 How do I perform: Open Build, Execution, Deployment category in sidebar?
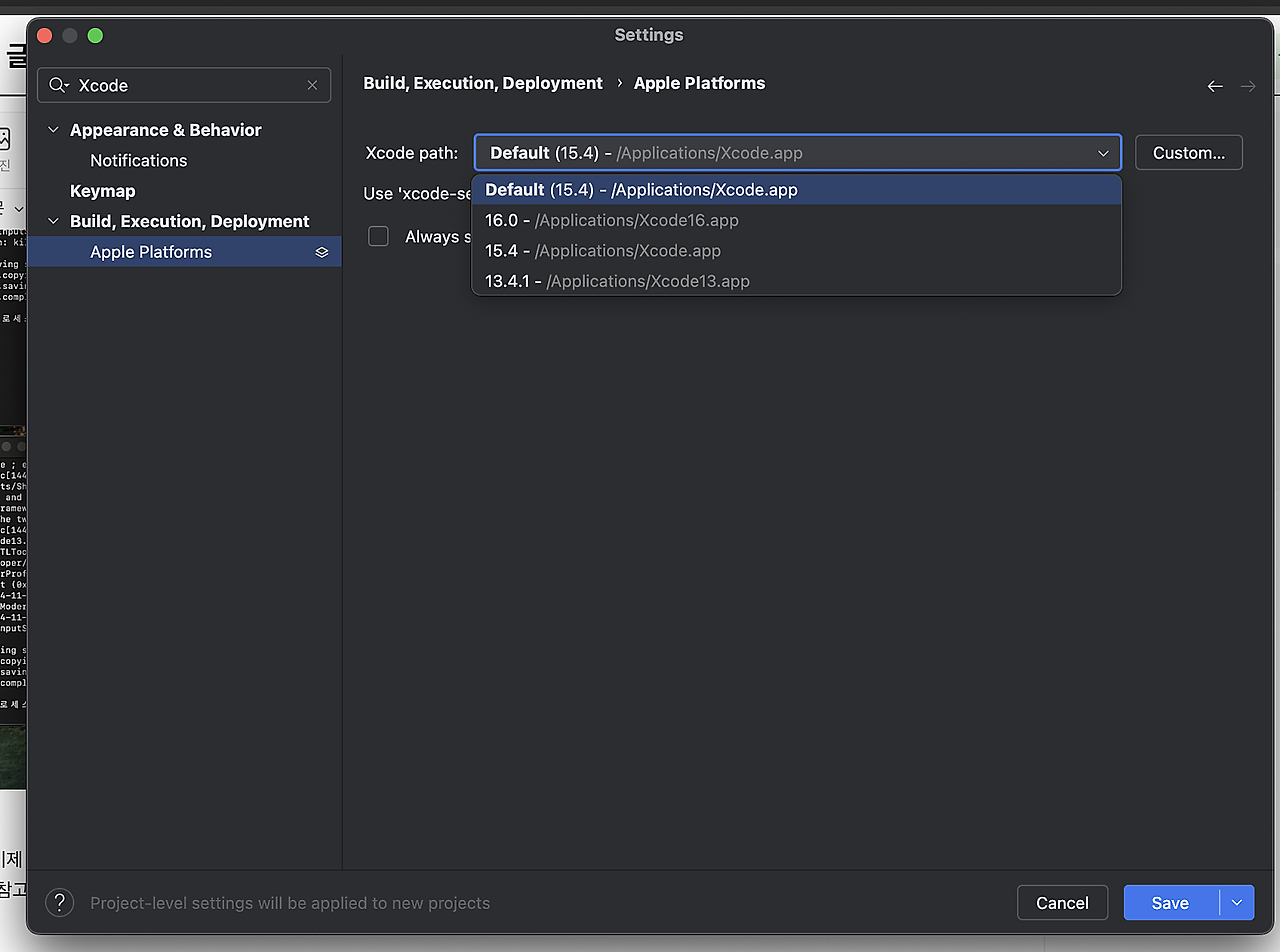[189, 221]
